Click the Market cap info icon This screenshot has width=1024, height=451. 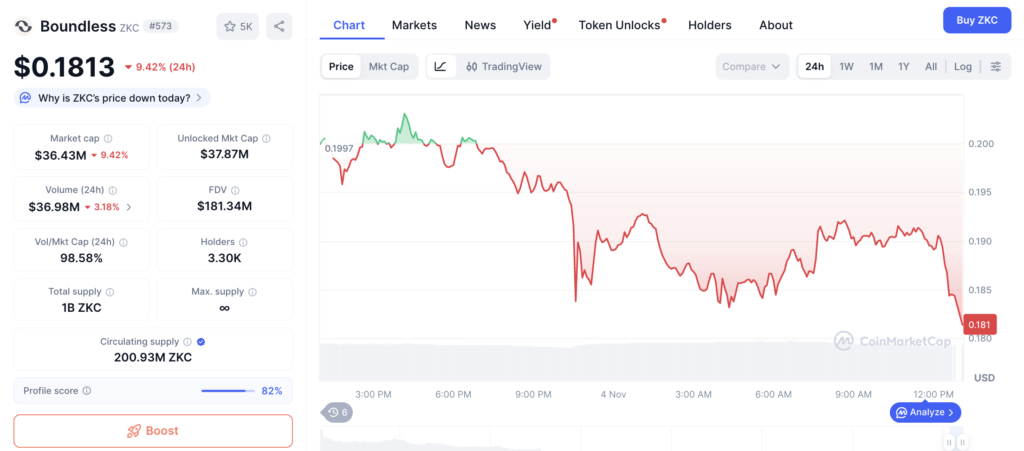click(108, 139)
